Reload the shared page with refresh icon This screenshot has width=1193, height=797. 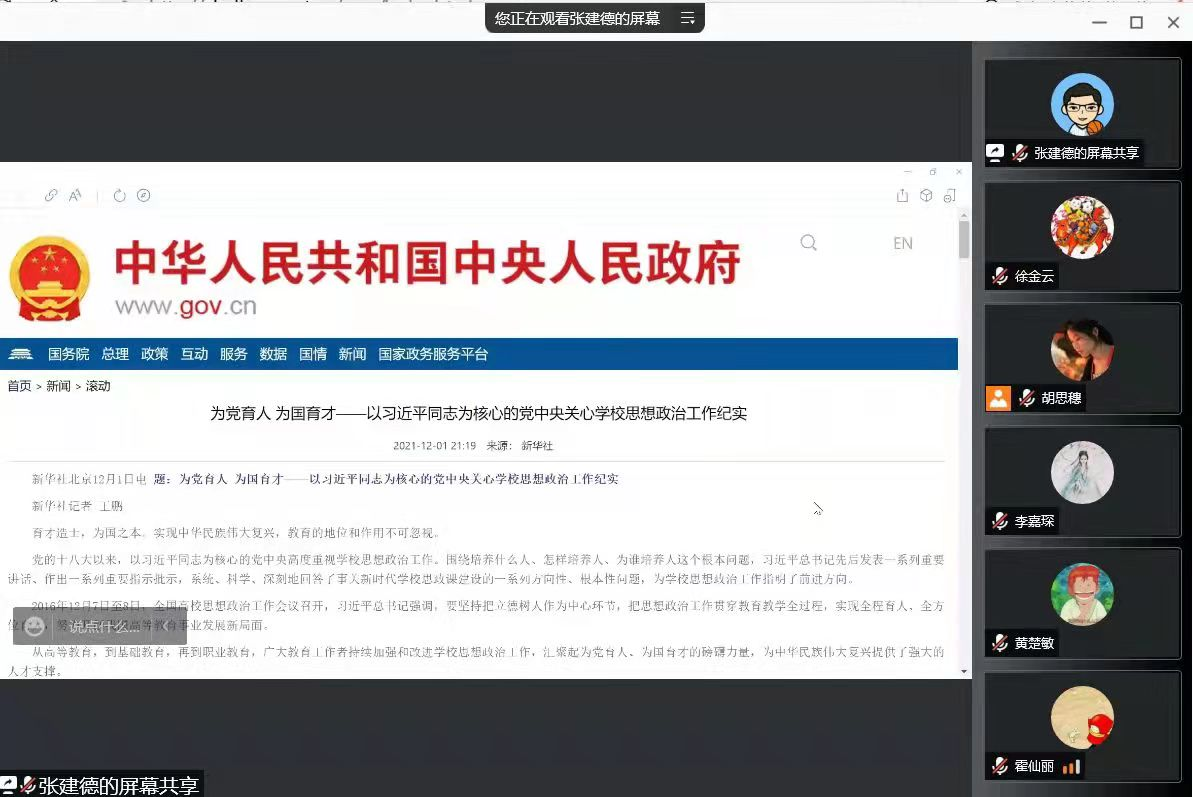[x=119, y=195]
